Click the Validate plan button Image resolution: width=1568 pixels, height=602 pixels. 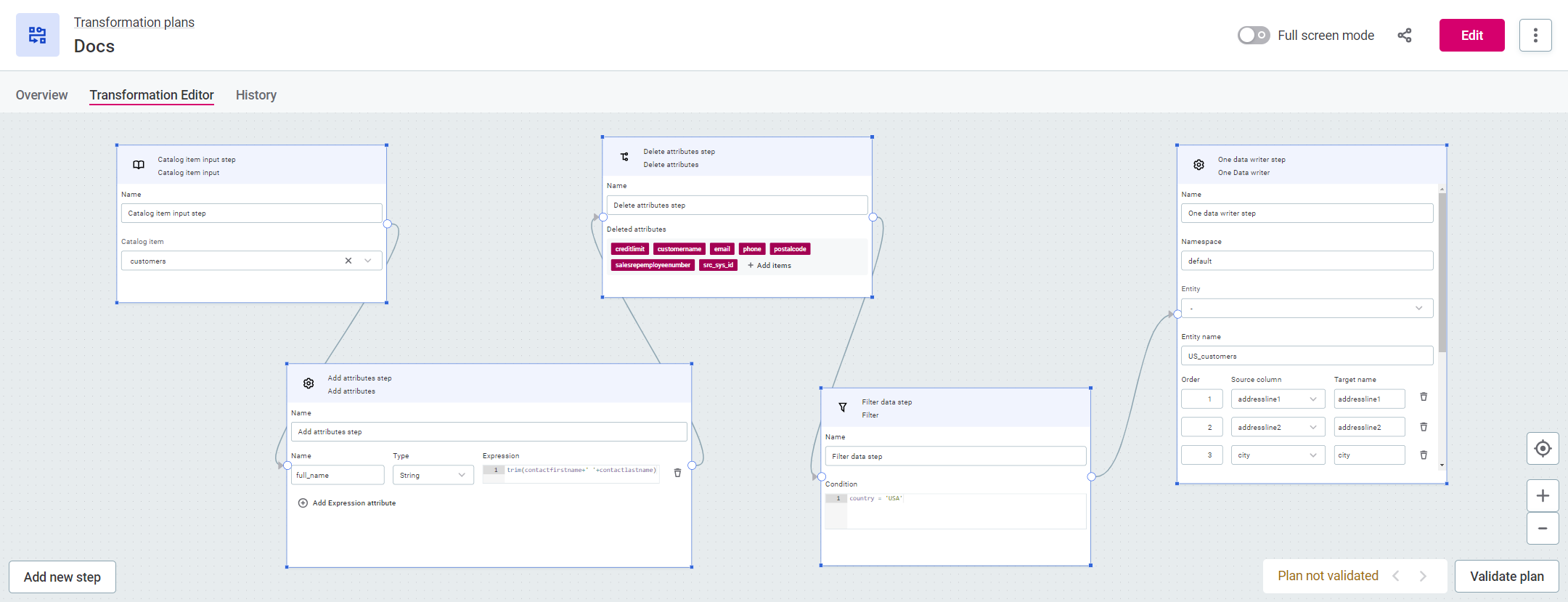(1506, 577)
